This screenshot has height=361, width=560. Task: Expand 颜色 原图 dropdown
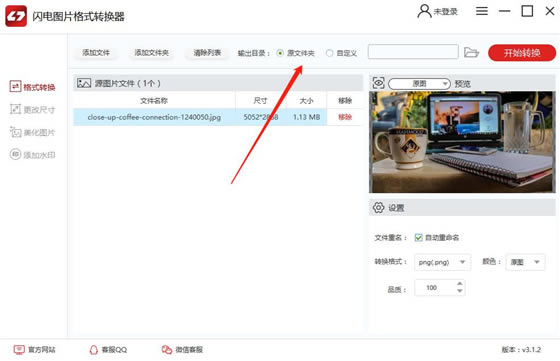click(525, 262)
